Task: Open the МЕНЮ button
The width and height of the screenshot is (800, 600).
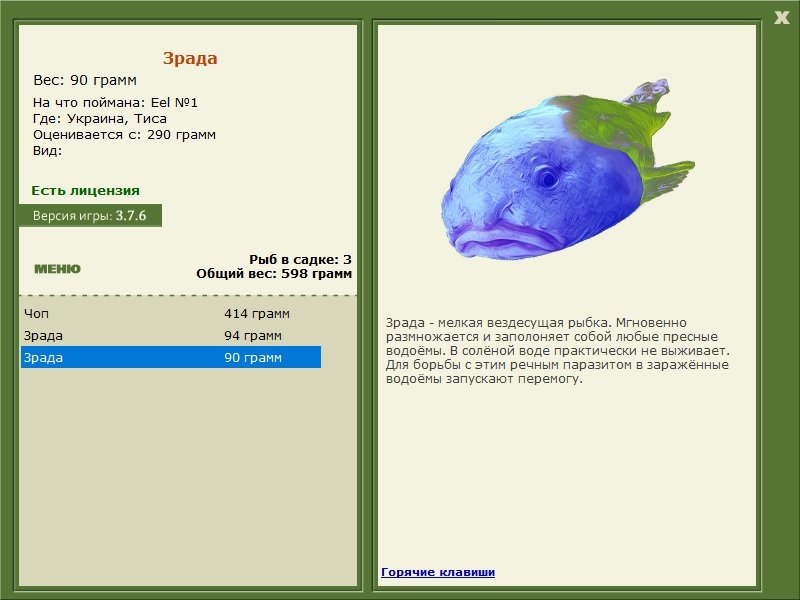Action: (x=57, y=269)
